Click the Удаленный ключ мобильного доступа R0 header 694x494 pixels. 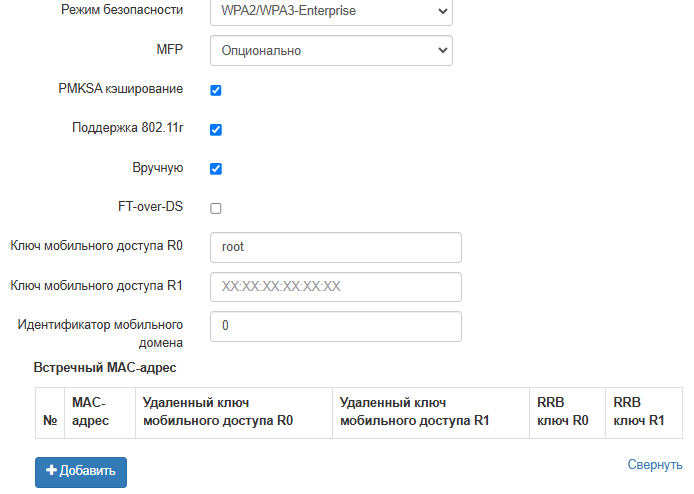click(234, 413)
